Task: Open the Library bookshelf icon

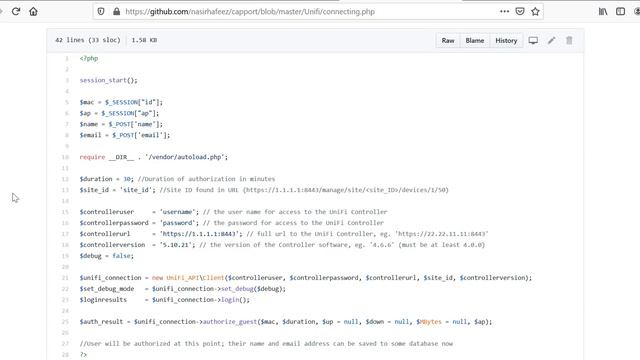Action: point(603,11)
